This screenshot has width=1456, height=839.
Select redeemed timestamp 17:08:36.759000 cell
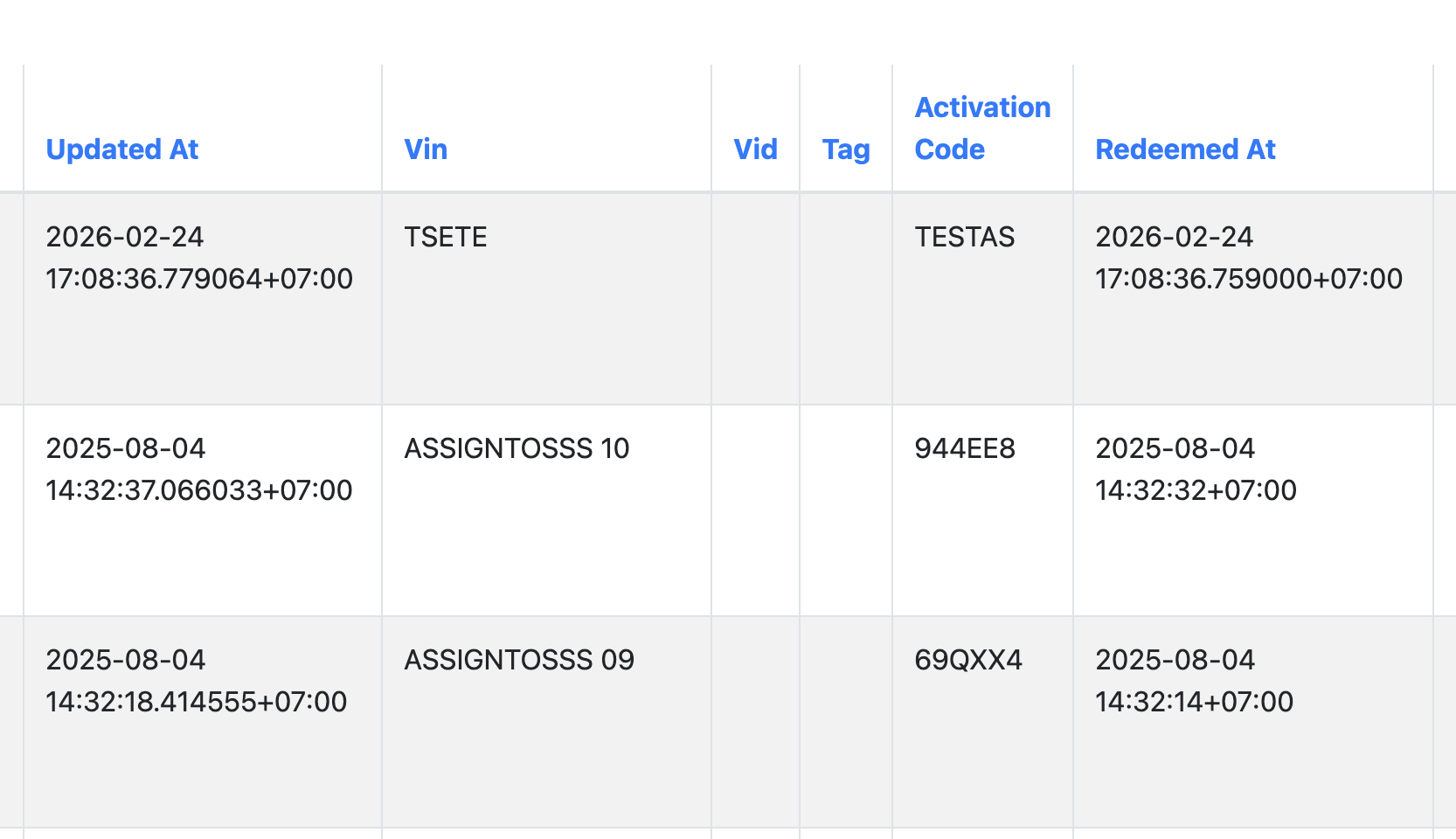(x=1248, y=258)
